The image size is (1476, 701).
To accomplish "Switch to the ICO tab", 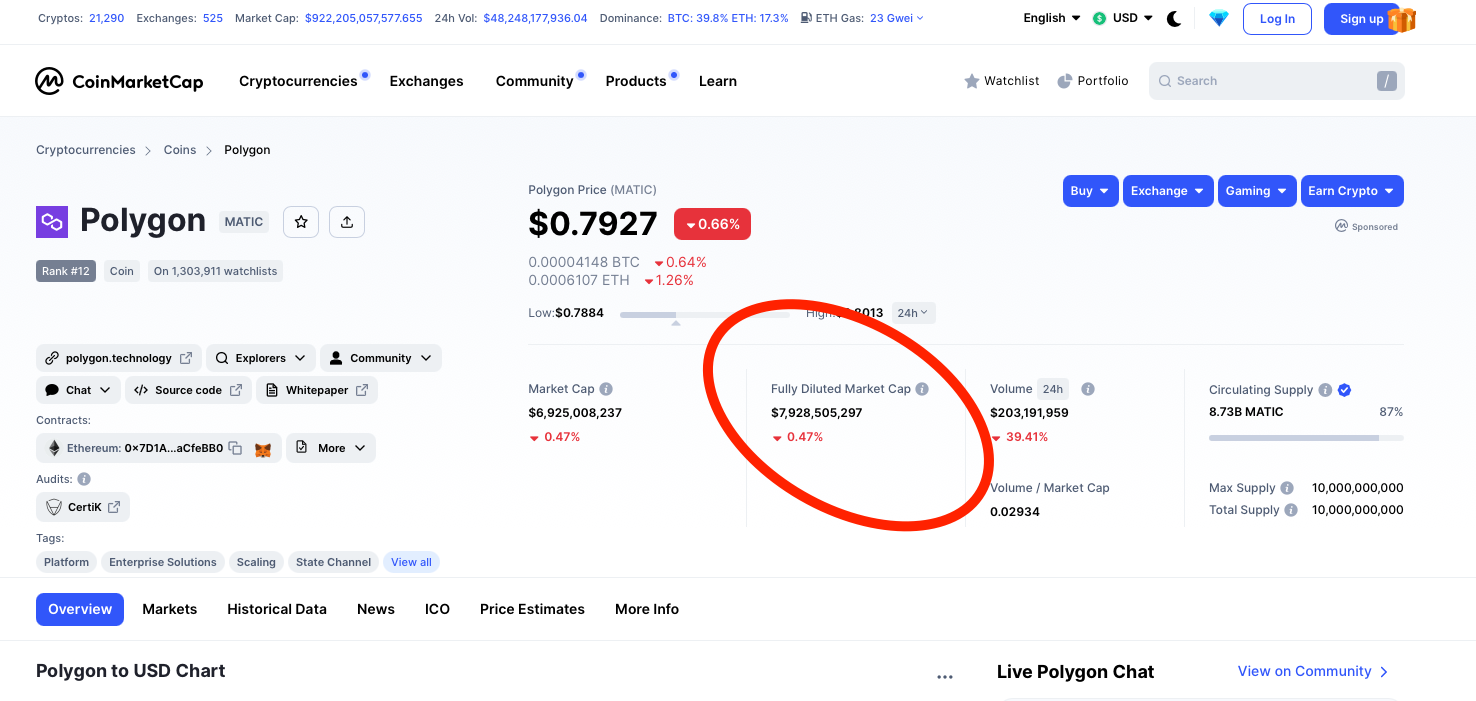I will (437, 609).
